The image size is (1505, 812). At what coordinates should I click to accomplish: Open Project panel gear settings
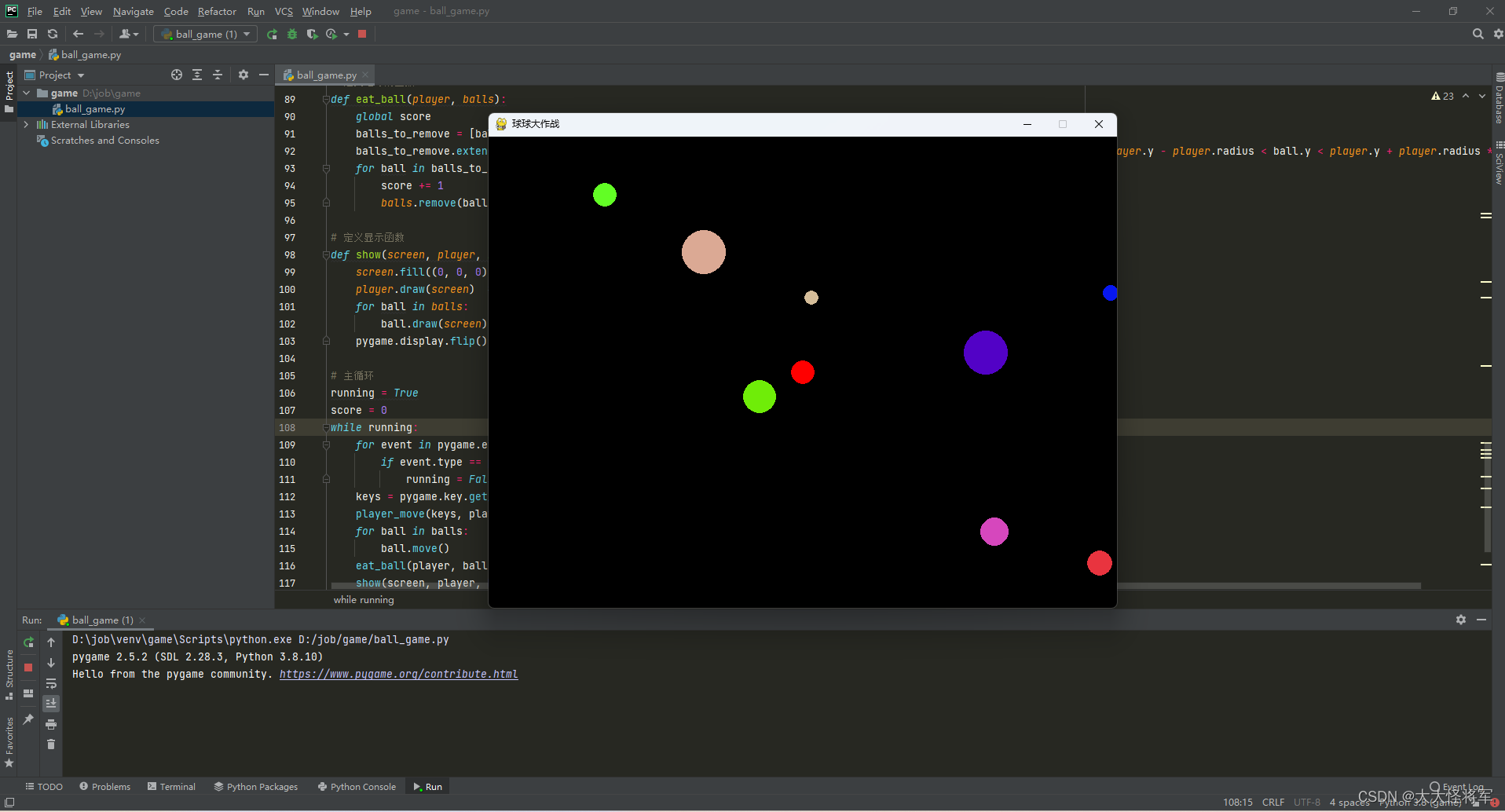244,75
